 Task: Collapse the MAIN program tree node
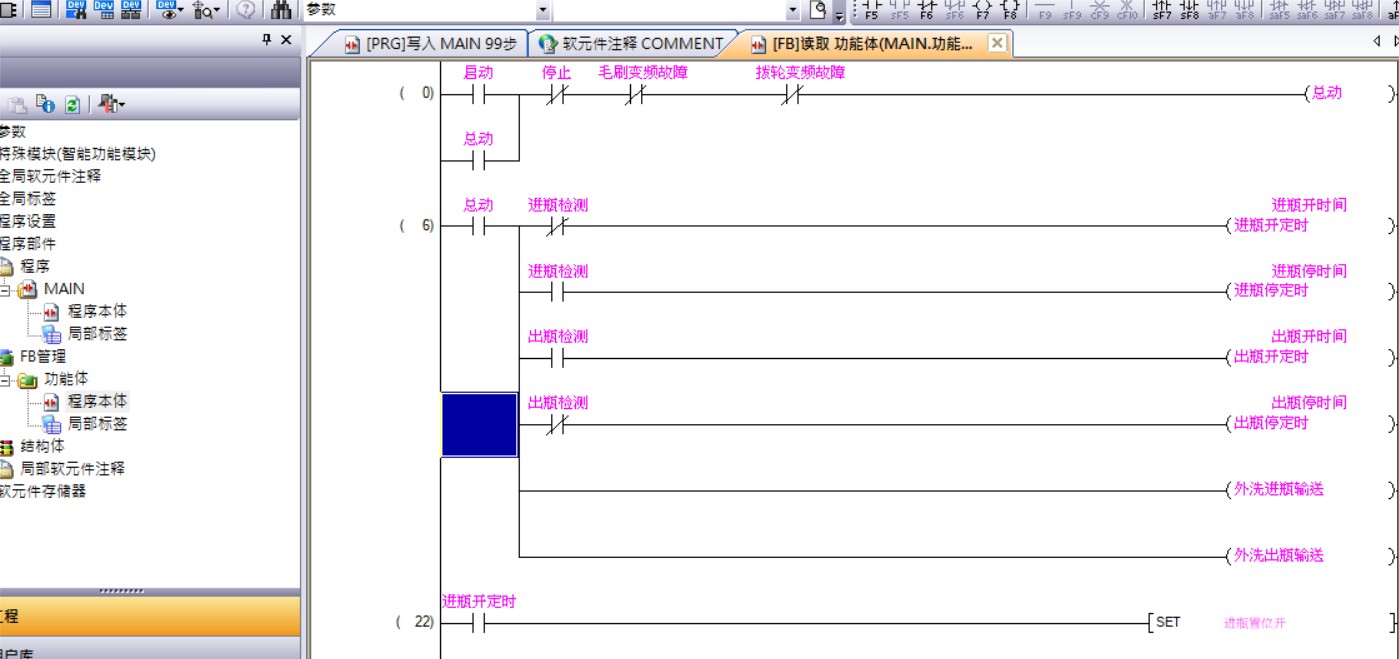[x=5, y=289]
